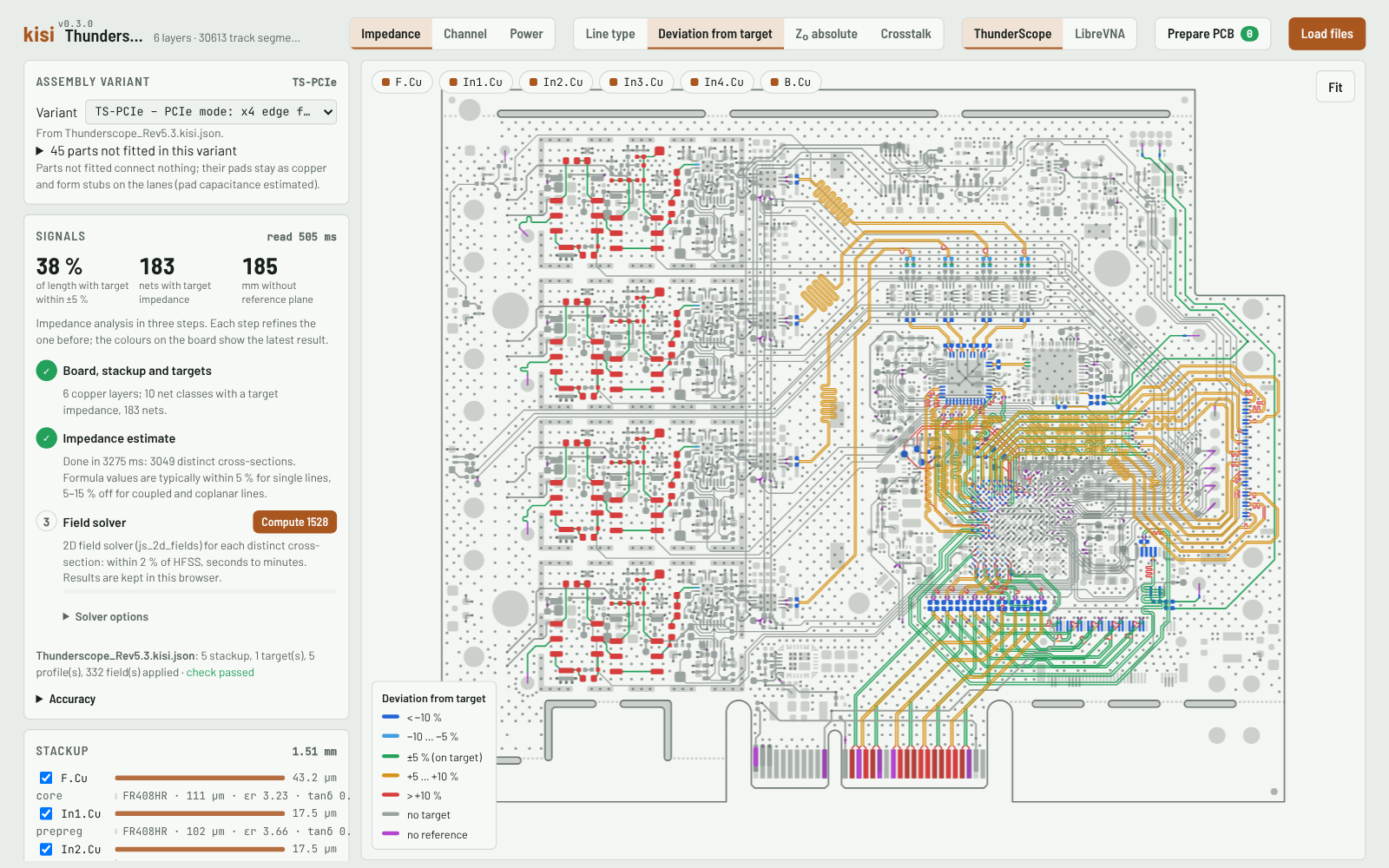Toggle In3.Cu layer chip on board view
Screen dimensions: 1389x868
click(636, 82)
